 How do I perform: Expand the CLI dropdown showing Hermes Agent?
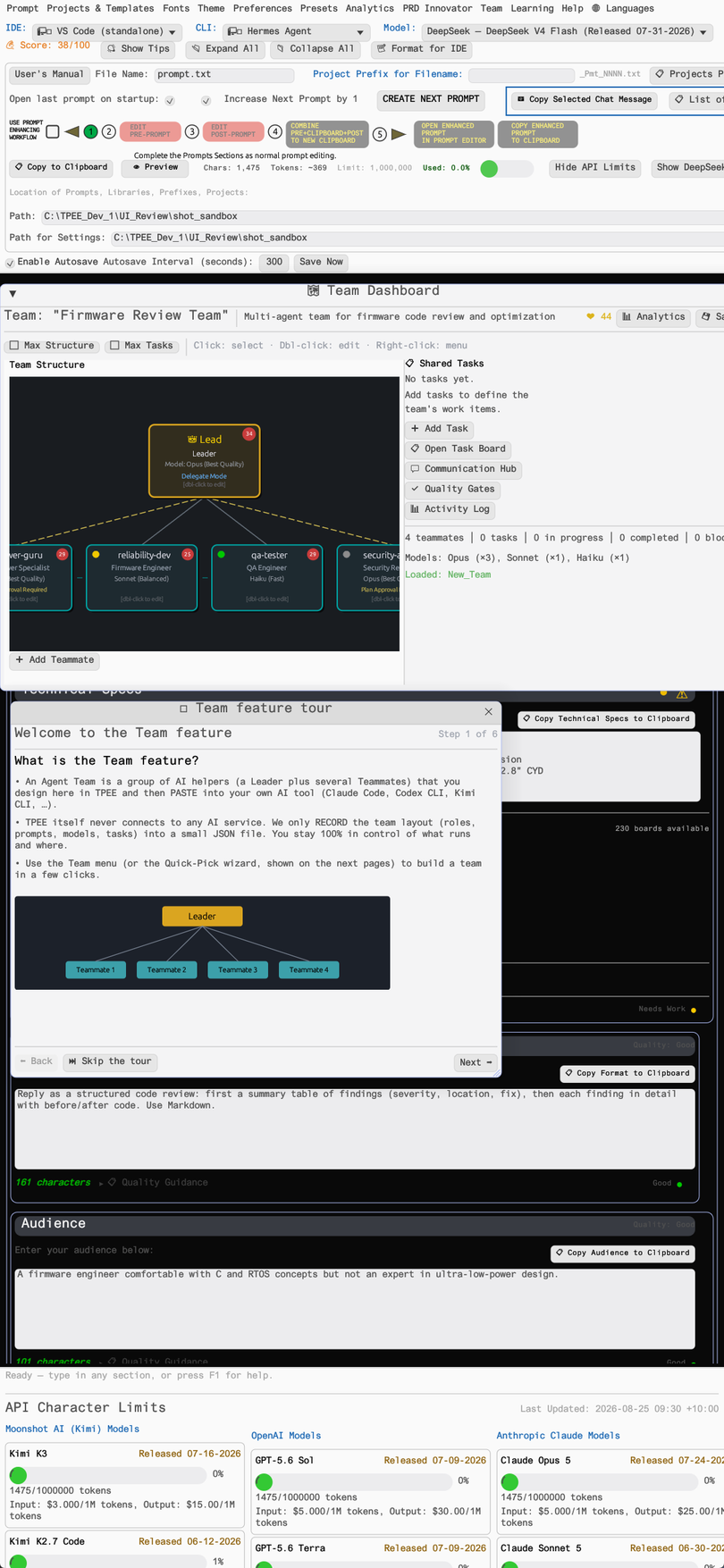tap(296, 31)
